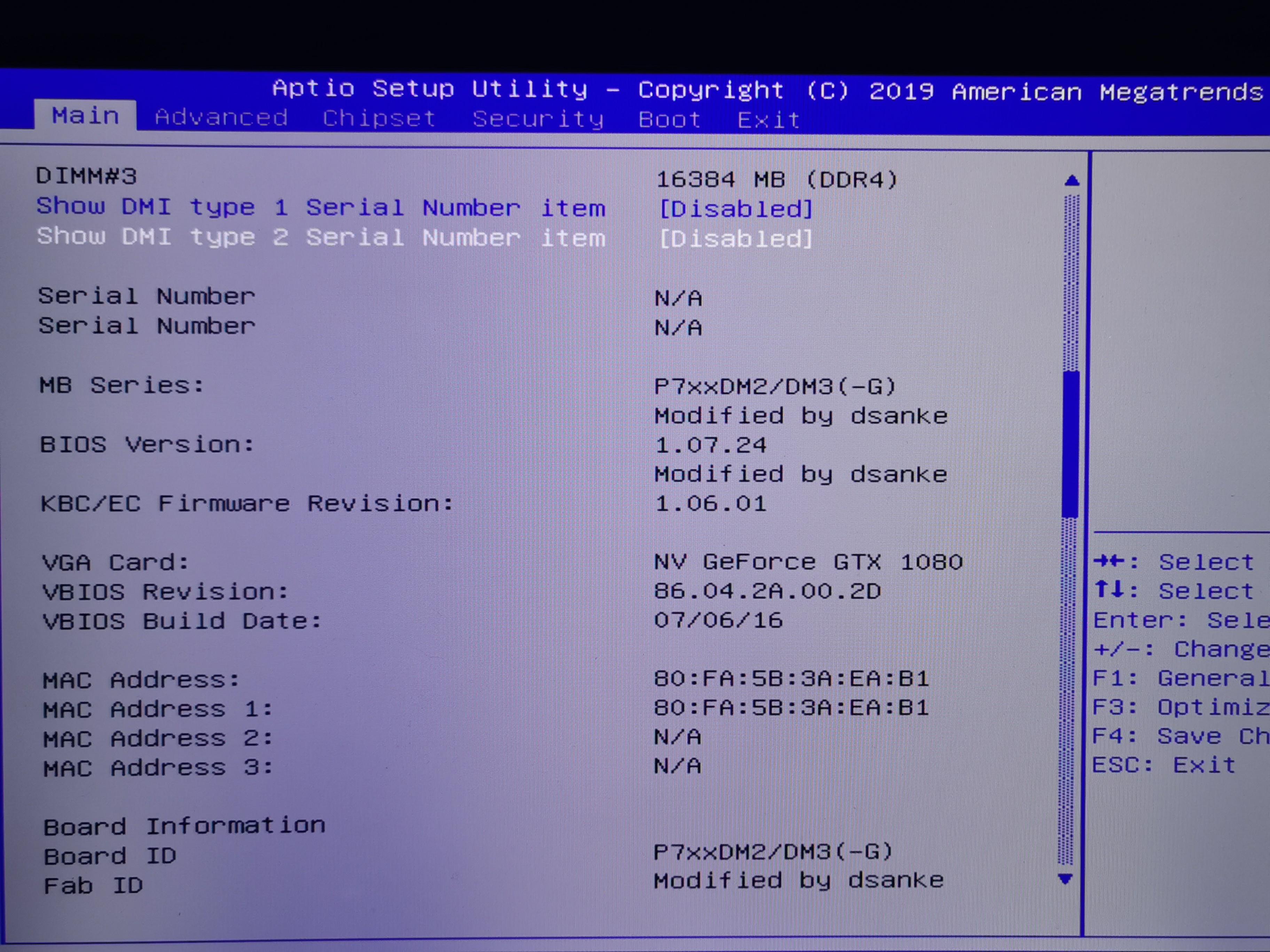The width and height of the screenshot is (1270, 952).
Task: Click KBC/EC Firmware Revision label
Action: pos(247,503)
